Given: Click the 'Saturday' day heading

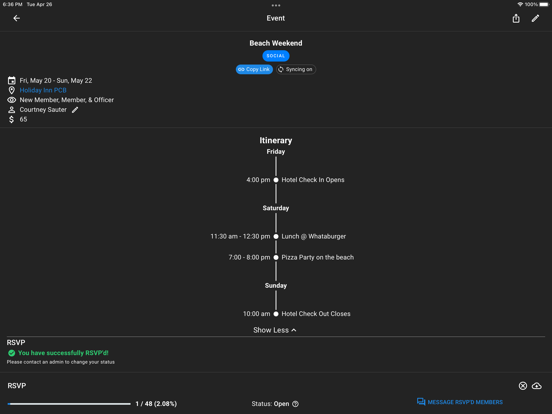Looking at the screenshot, I should (276, 208).
